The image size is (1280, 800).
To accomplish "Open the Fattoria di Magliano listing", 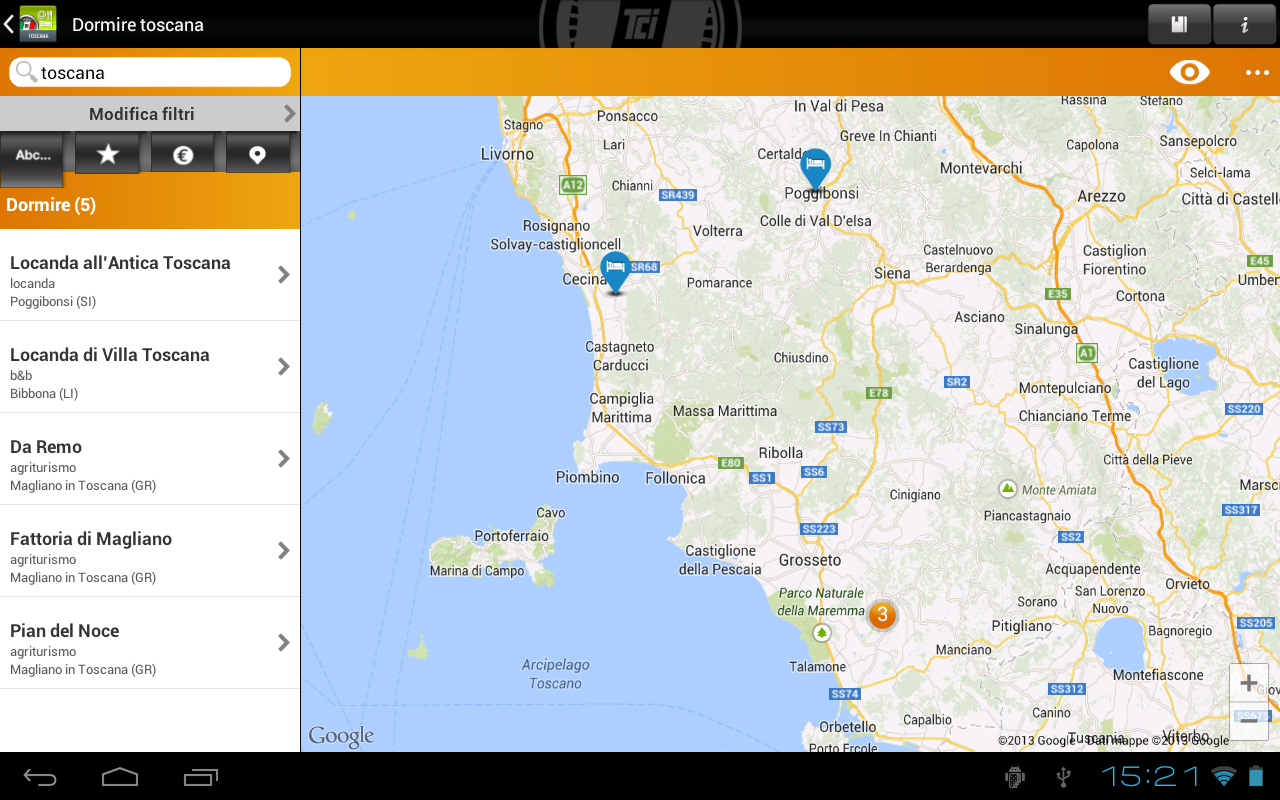I will [150, 551].
